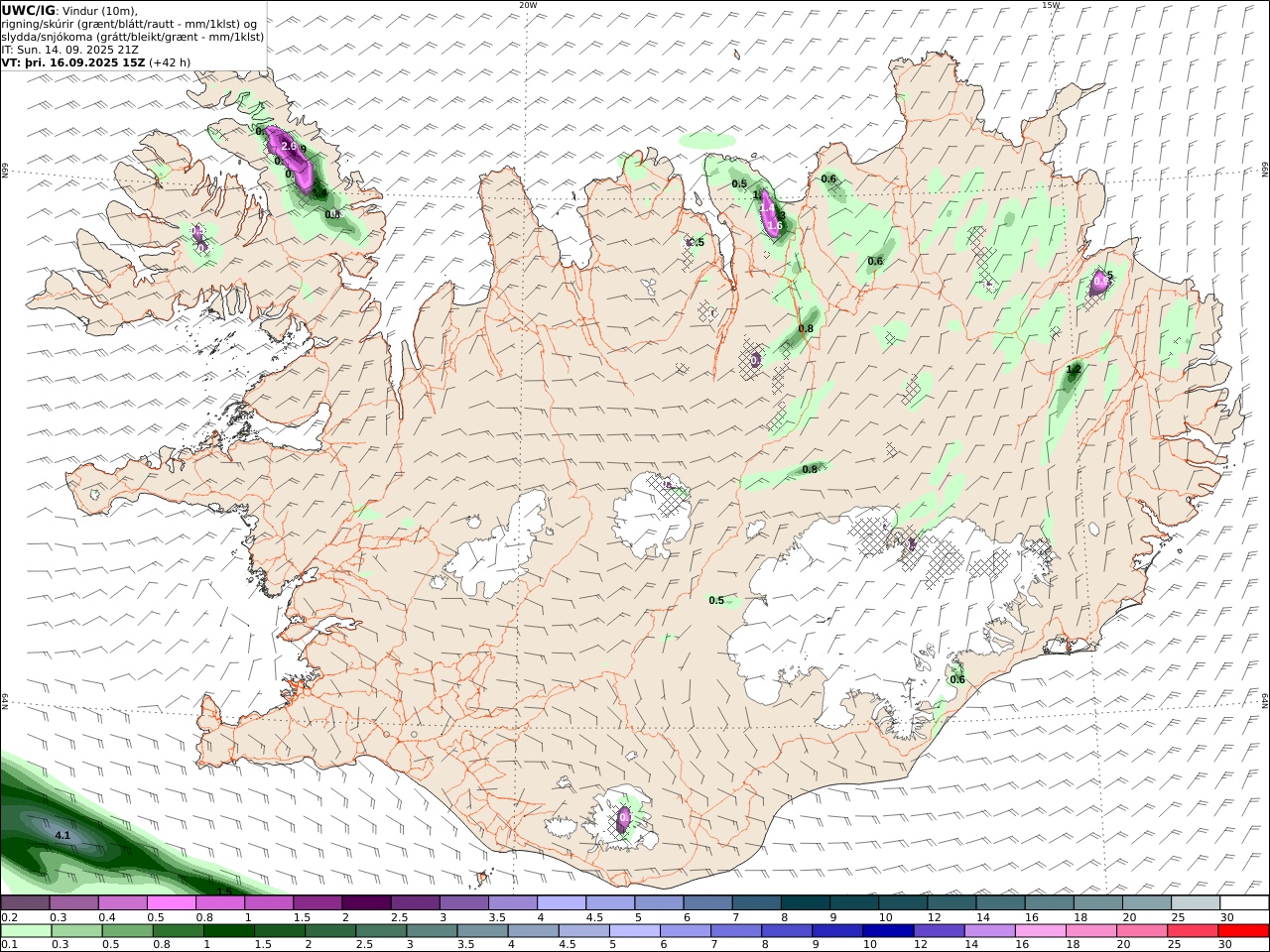Pick the 30 white upper-row swatch
The height and width of the screenshot is (952, 1270).
pos(1242,903)
